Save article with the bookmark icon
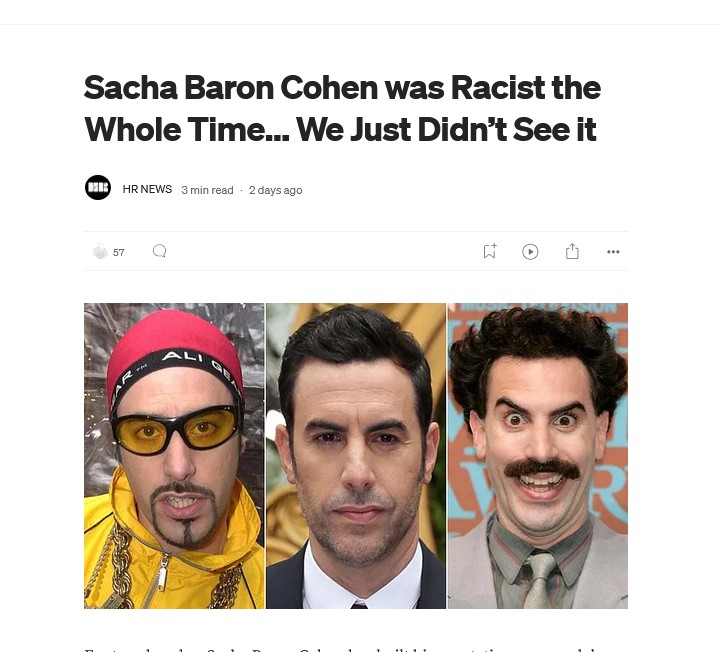The height and width of the screenshot is (652, 720). tap(490, 251)
